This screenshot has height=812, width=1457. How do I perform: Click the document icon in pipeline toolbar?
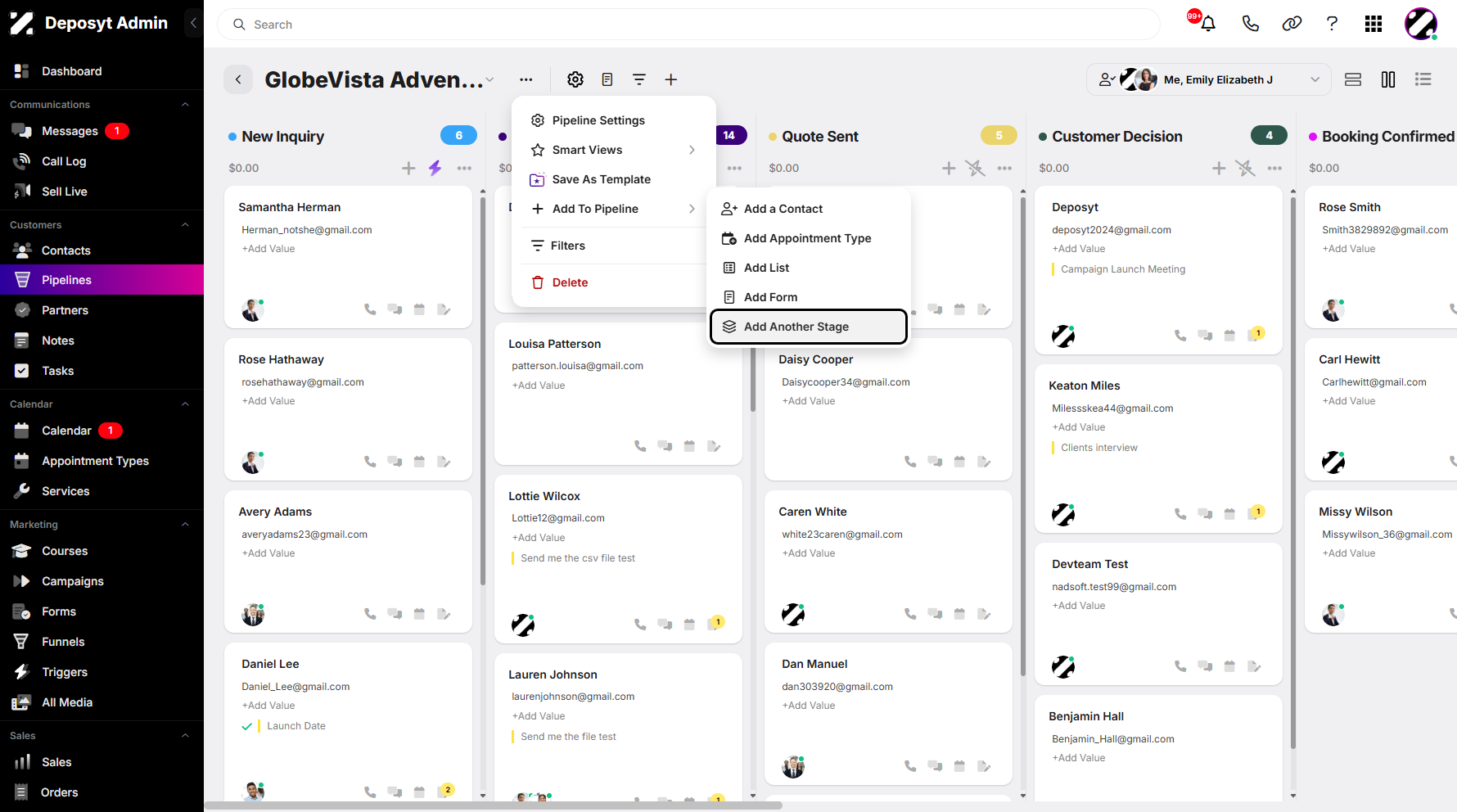pyautogui.click(x=607, y=79)
